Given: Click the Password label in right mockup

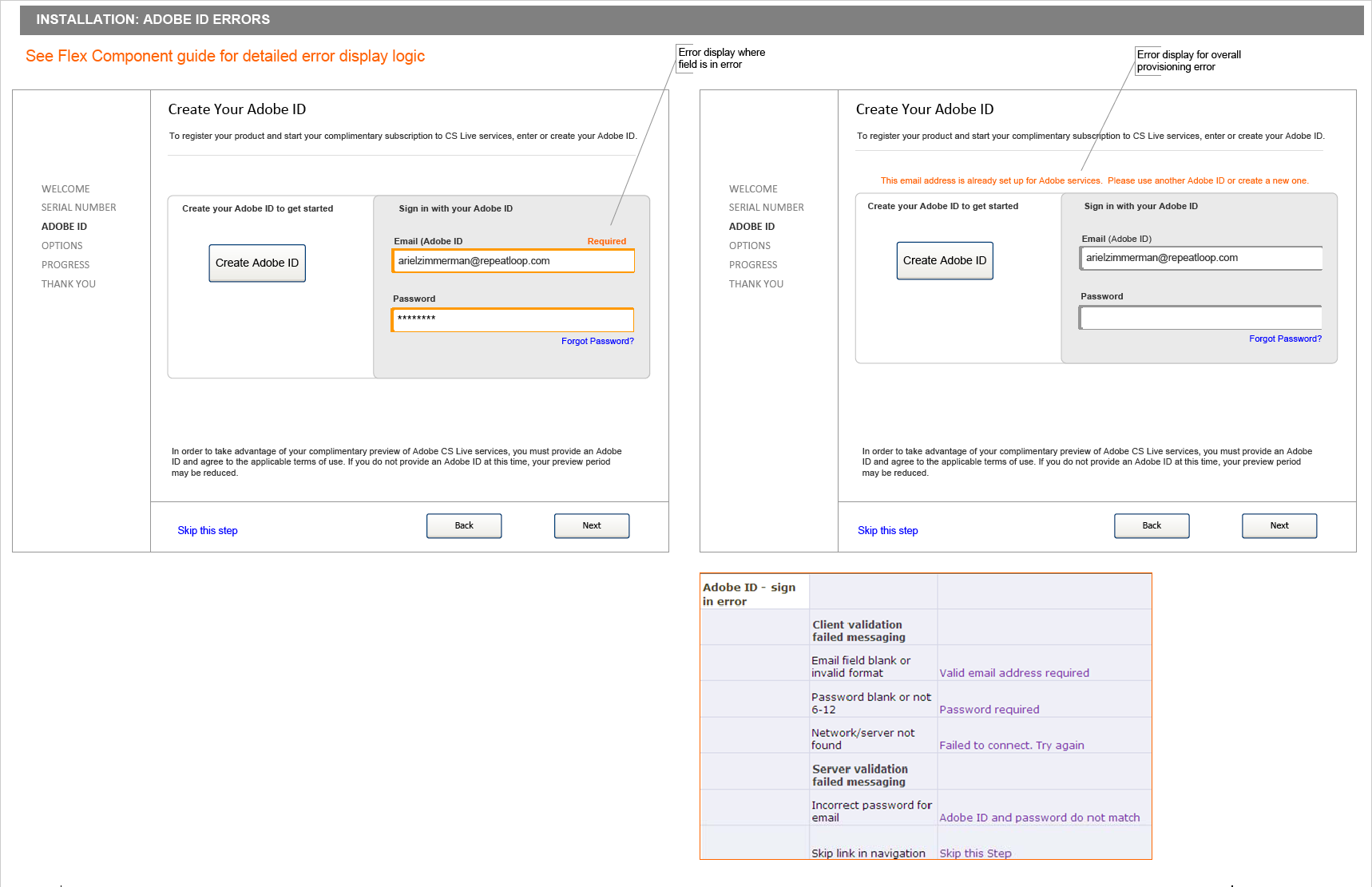Looking at the screenshot, I should click(1102, 296).
